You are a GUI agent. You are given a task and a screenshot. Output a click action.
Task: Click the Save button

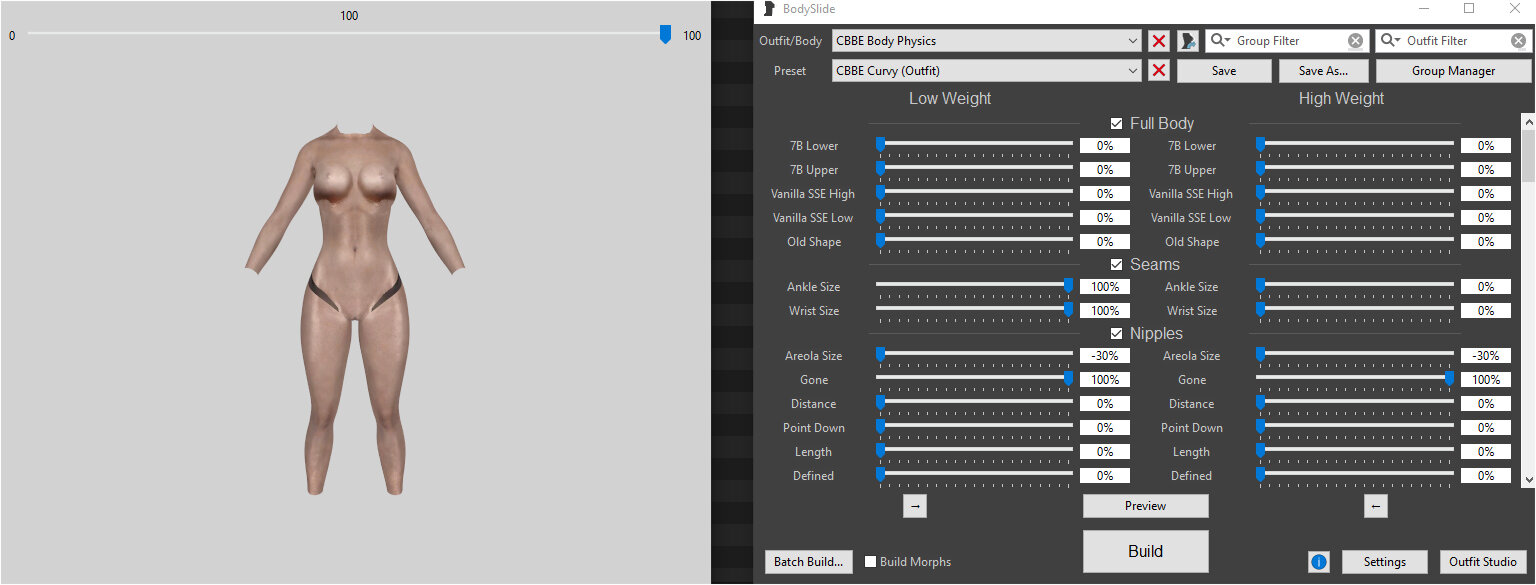pos(1224,71)
